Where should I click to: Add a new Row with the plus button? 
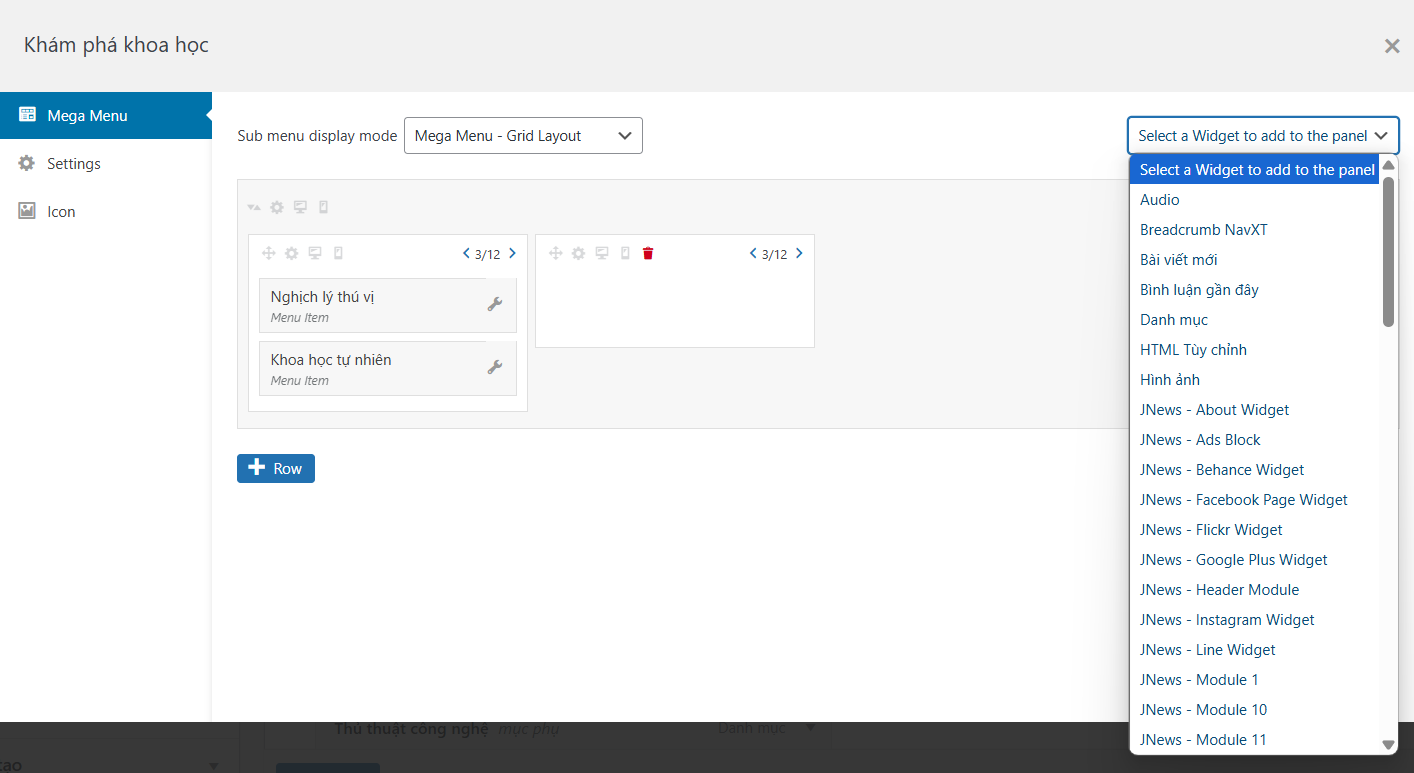click(x=276, y=468)
